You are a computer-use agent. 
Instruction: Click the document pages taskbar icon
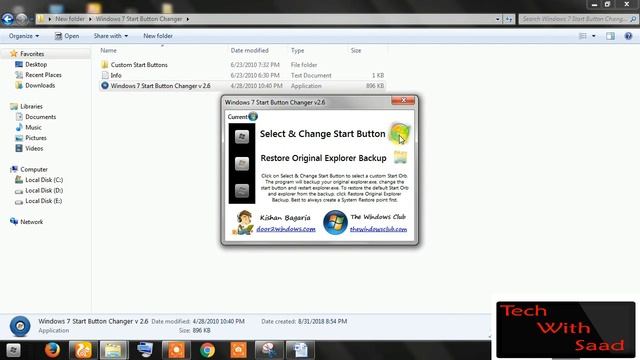click(x=300, y=350)
